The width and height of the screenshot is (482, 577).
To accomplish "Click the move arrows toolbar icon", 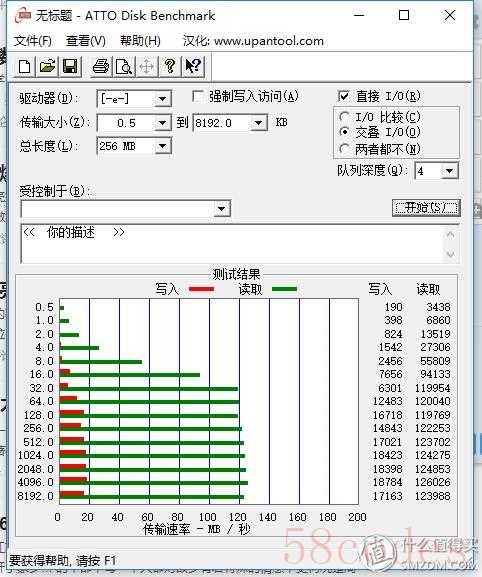I will point(146,67).
